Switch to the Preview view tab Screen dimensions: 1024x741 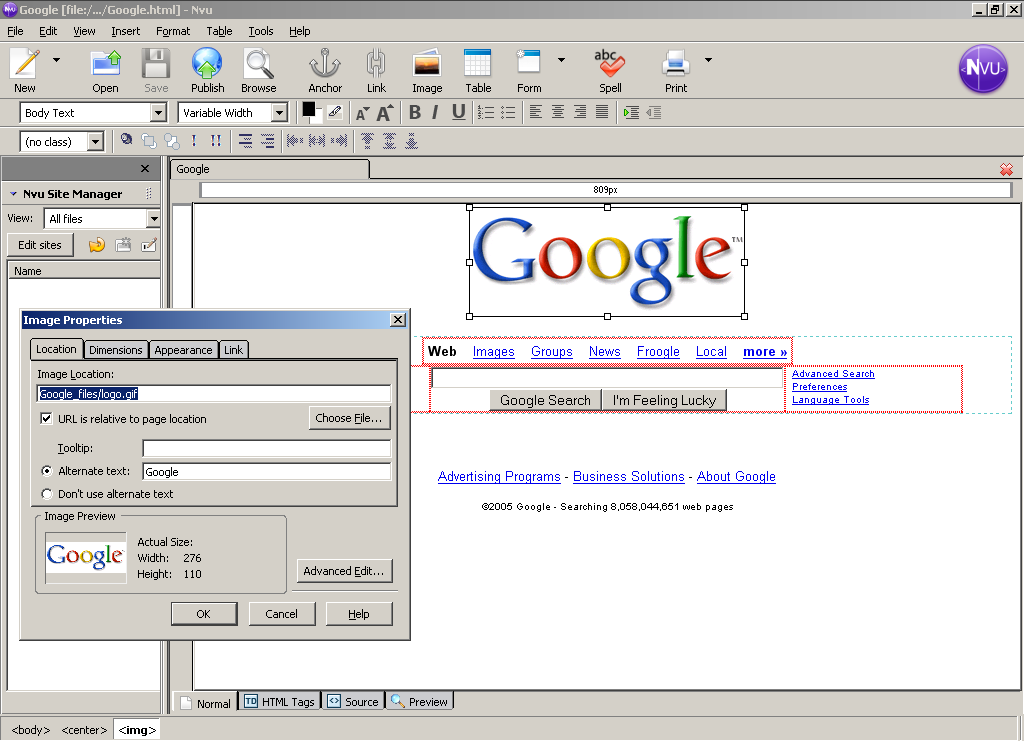tap(419, 701)
